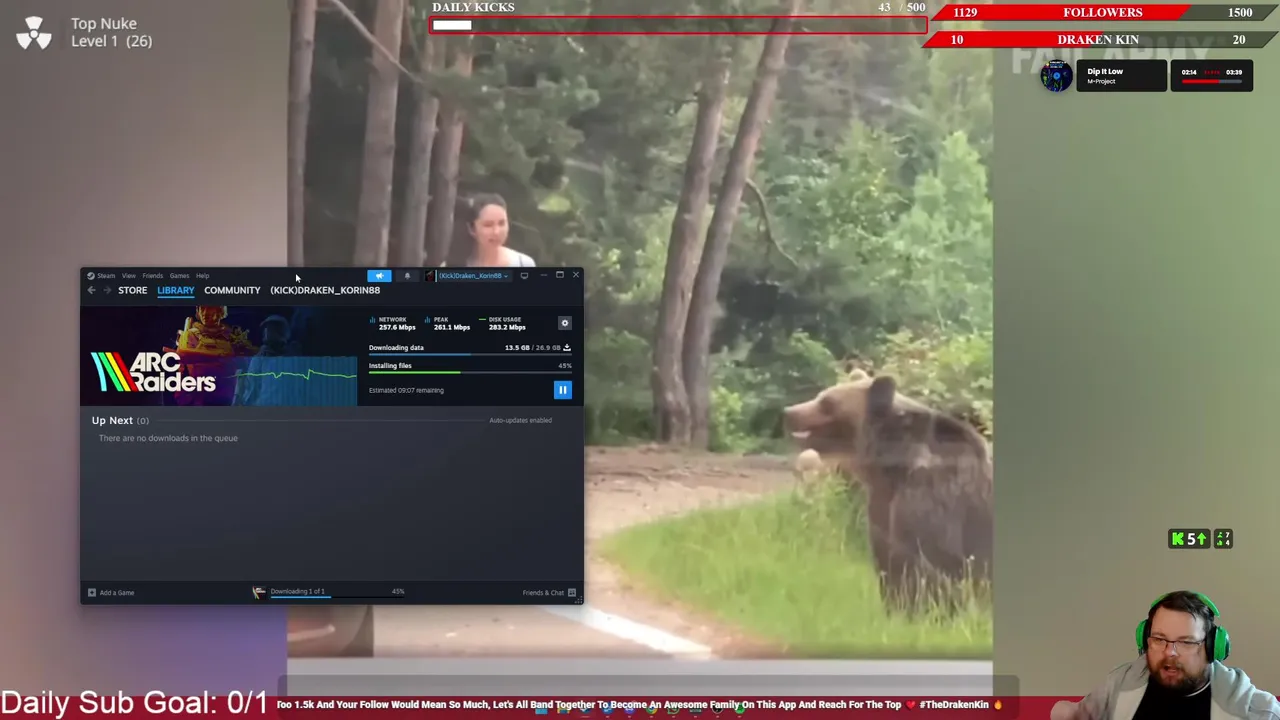This screenshot has height=720, width=1280.
Task: Click the download arrow icon beside 26.9 GB
Action: (567, 348)
